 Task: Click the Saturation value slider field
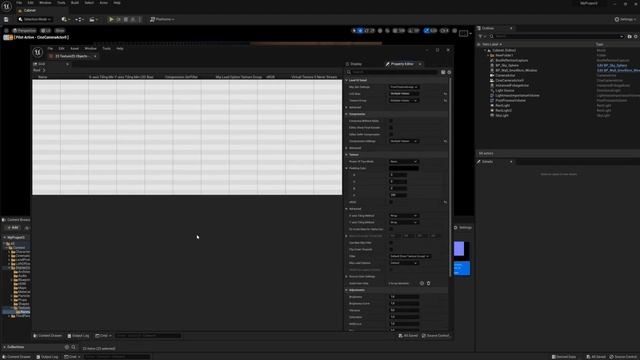[404, 317]
